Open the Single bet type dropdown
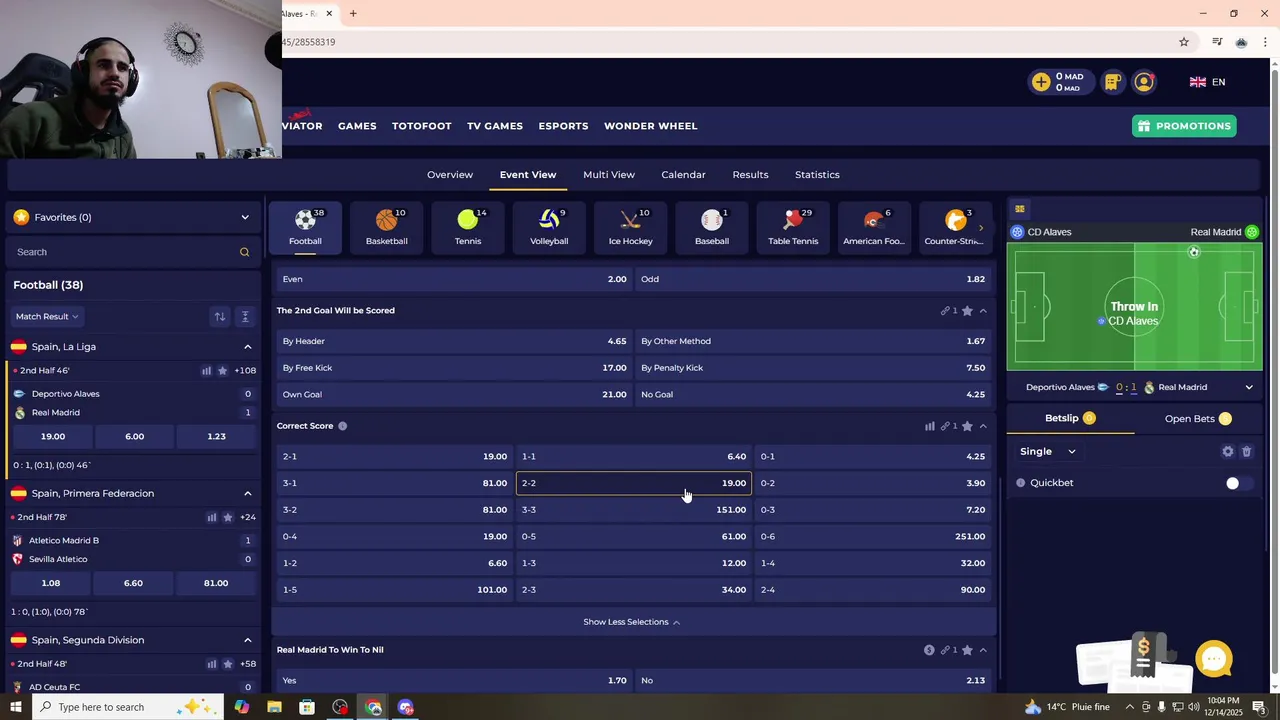1280x720 pixels. 1048,452
